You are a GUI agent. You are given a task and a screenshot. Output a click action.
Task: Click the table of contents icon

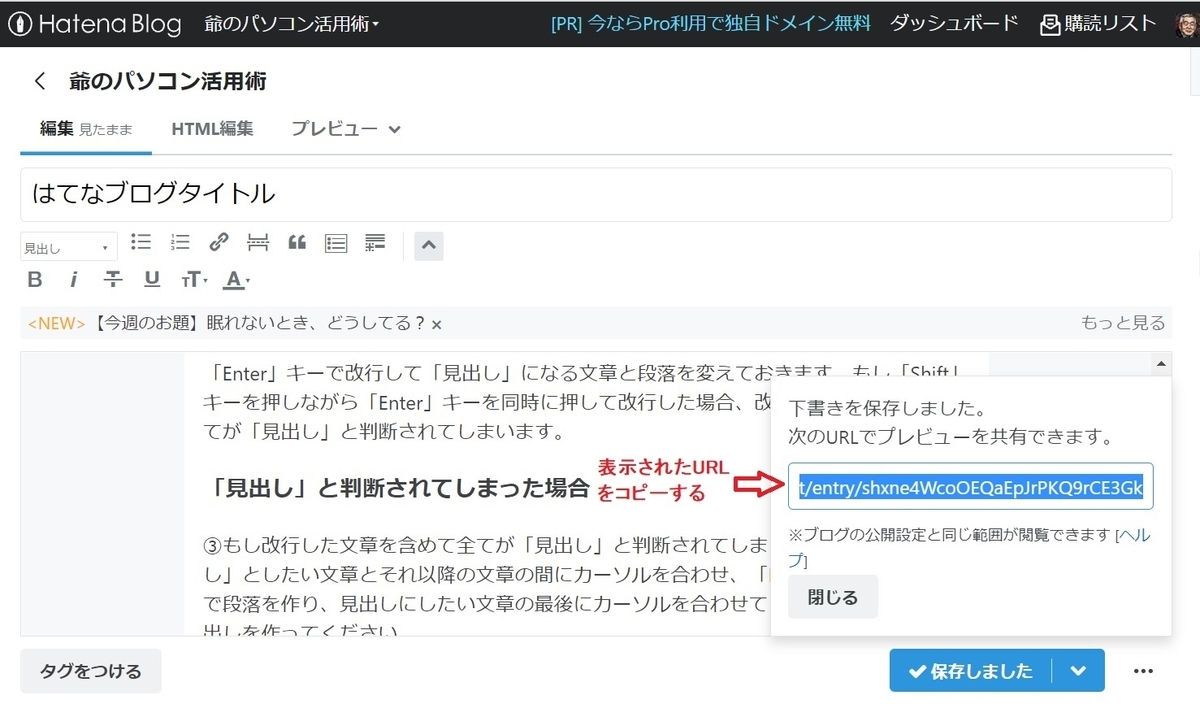[x=336, y=242]
